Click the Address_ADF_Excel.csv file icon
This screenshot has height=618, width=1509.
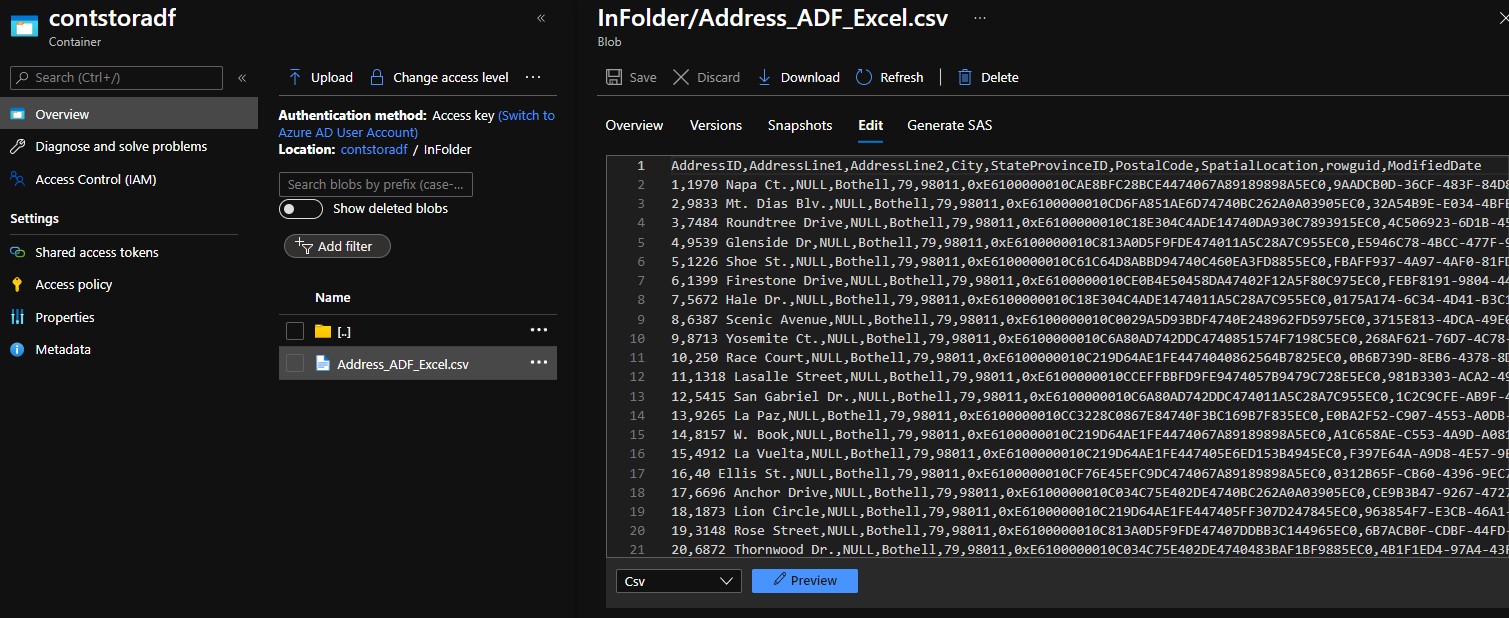click(x=322, y=363)
